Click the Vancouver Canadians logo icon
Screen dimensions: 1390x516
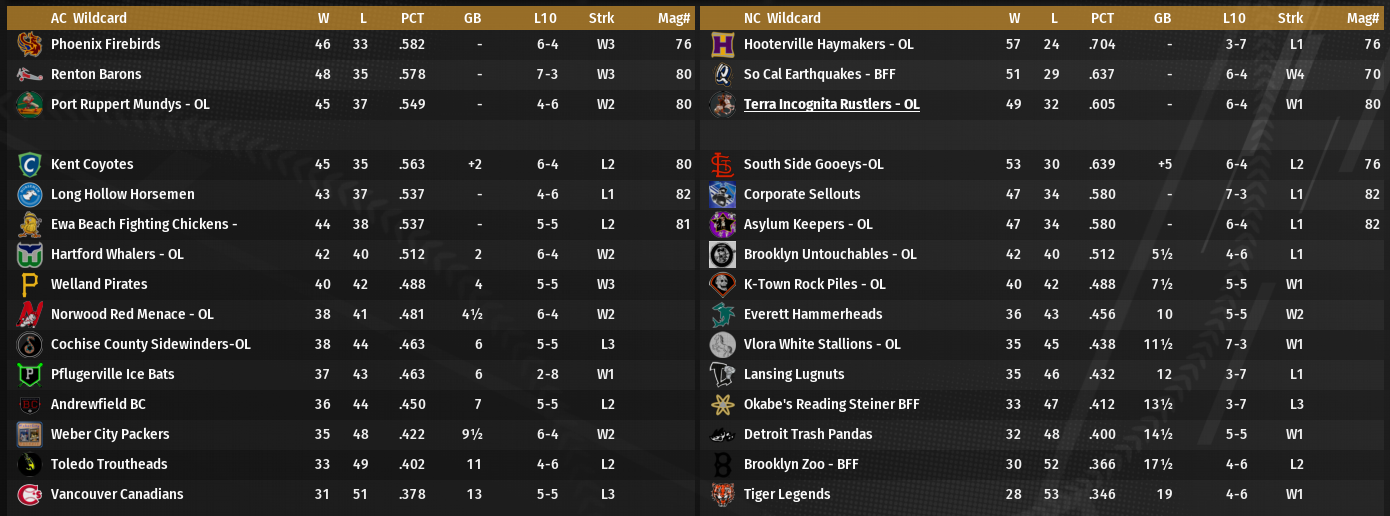(x=28, y=494)
